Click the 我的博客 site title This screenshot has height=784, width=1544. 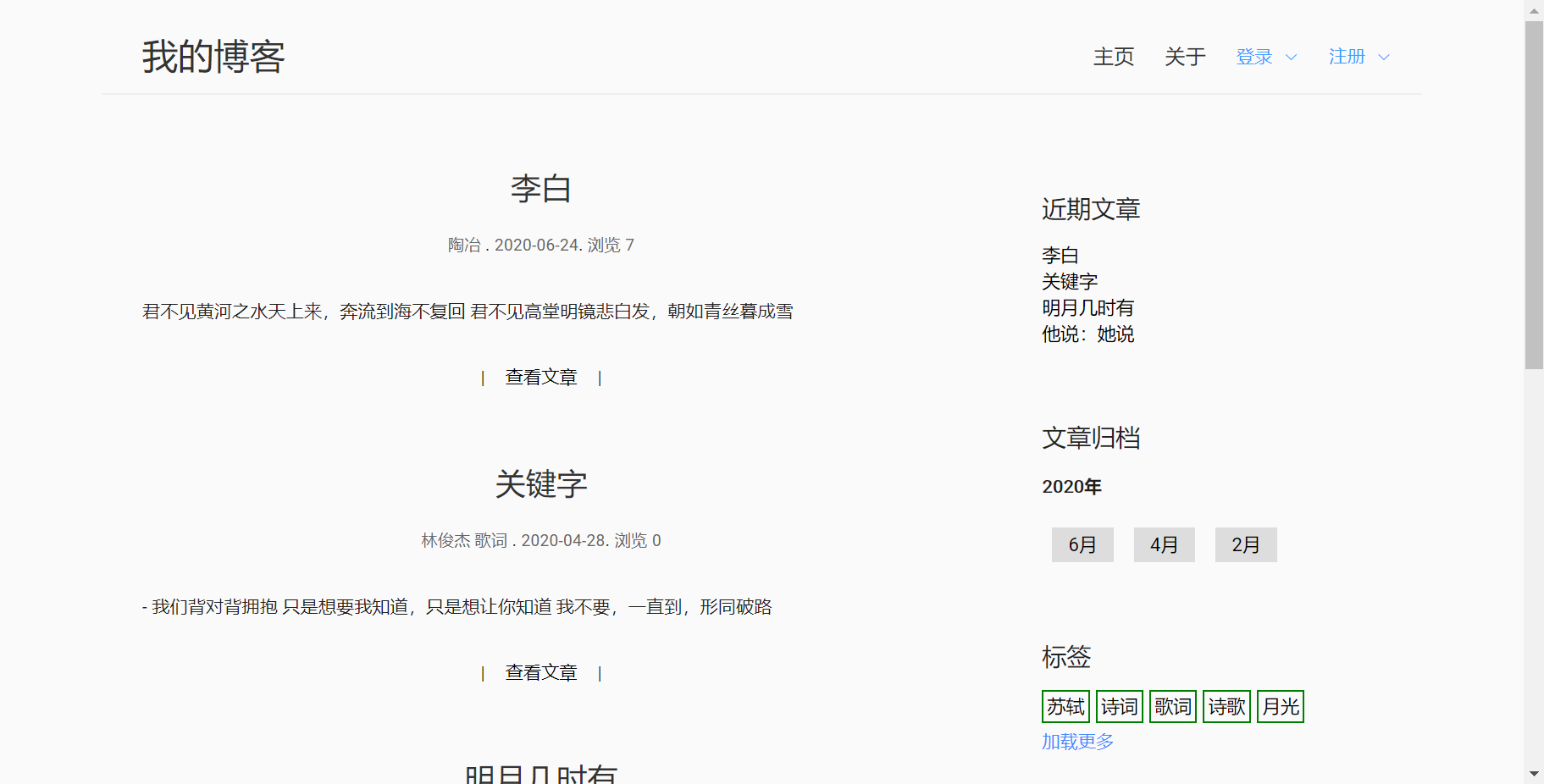(213, 57)
